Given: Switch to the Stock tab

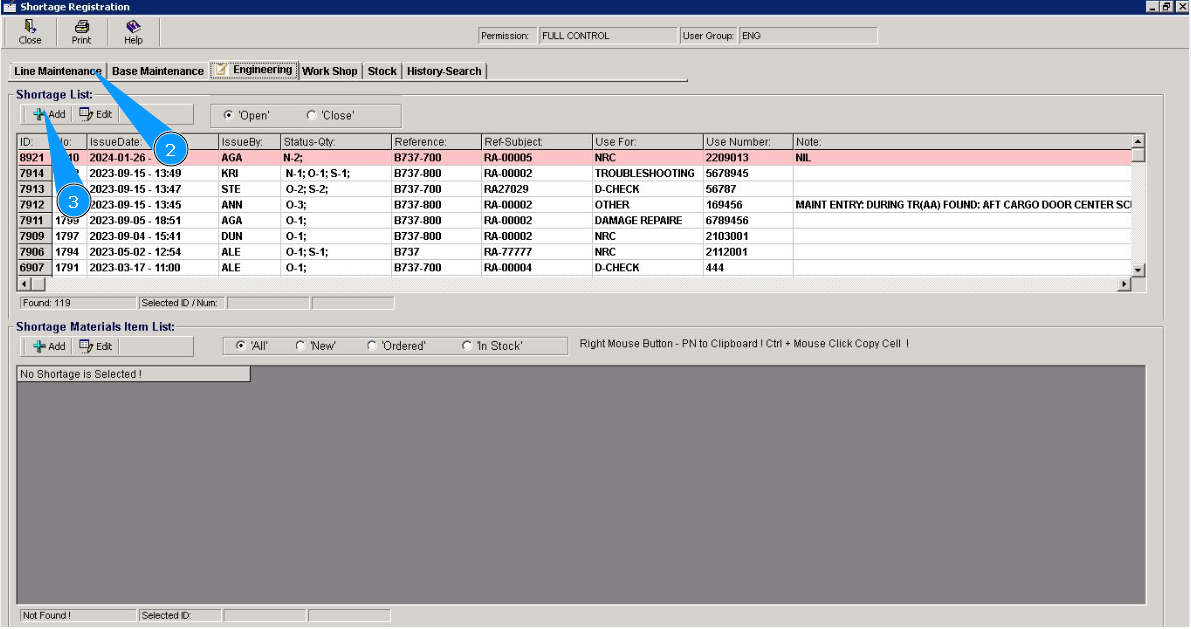Looking at the screenshot, I should [382, 71].
